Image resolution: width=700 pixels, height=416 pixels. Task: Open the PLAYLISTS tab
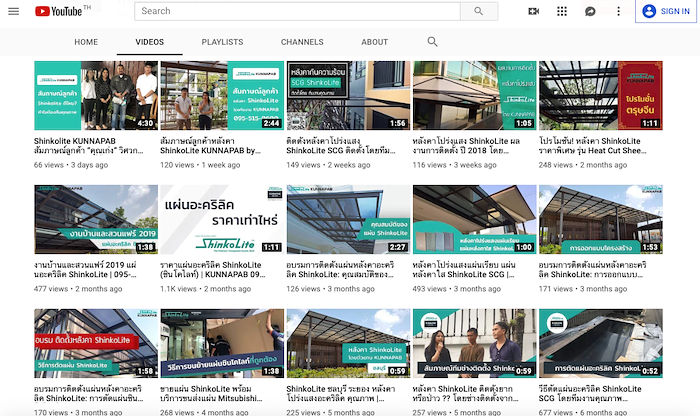[222, 42]
